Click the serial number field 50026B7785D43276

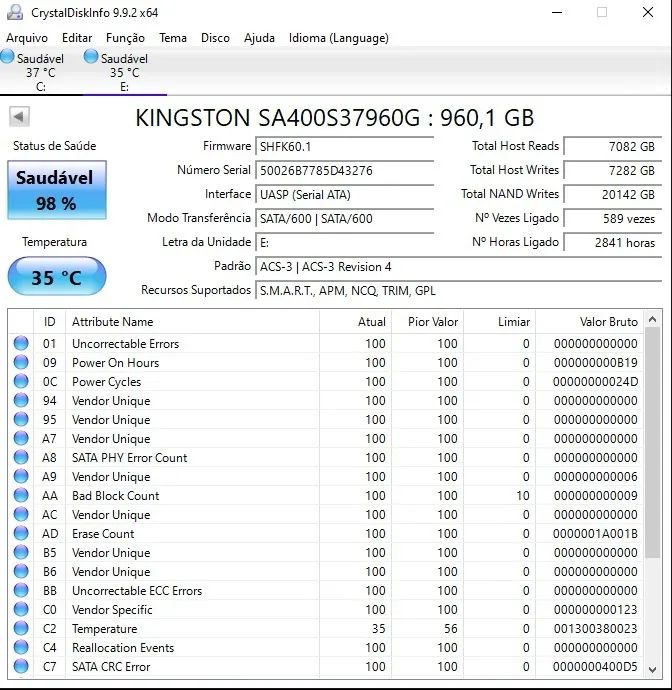(x=345, y=171)
